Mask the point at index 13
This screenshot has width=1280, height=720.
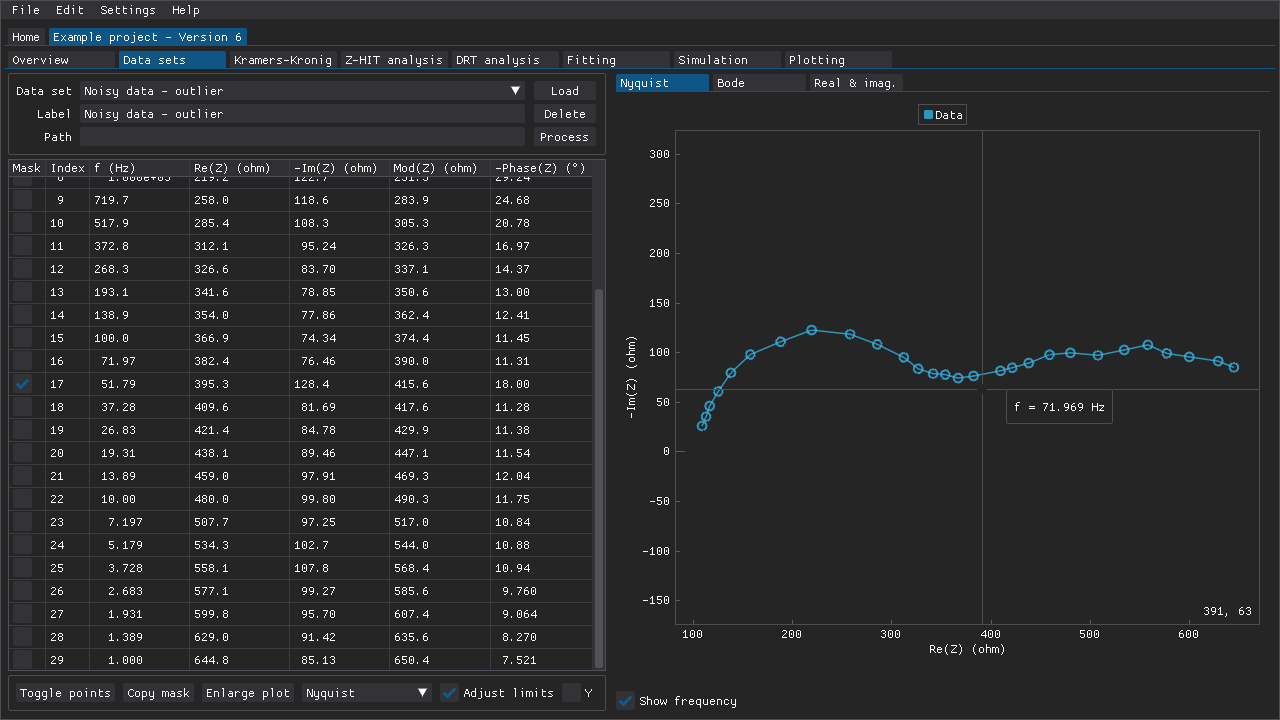23,292
